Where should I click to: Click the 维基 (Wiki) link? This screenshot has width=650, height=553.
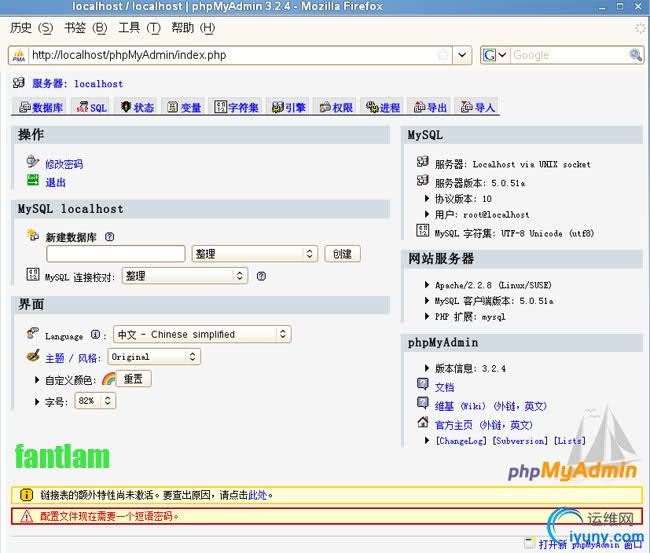pos(490,406)
